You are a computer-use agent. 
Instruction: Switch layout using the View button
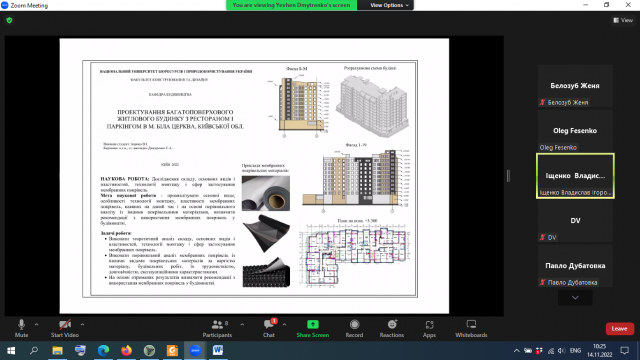[x=623, y=20]
